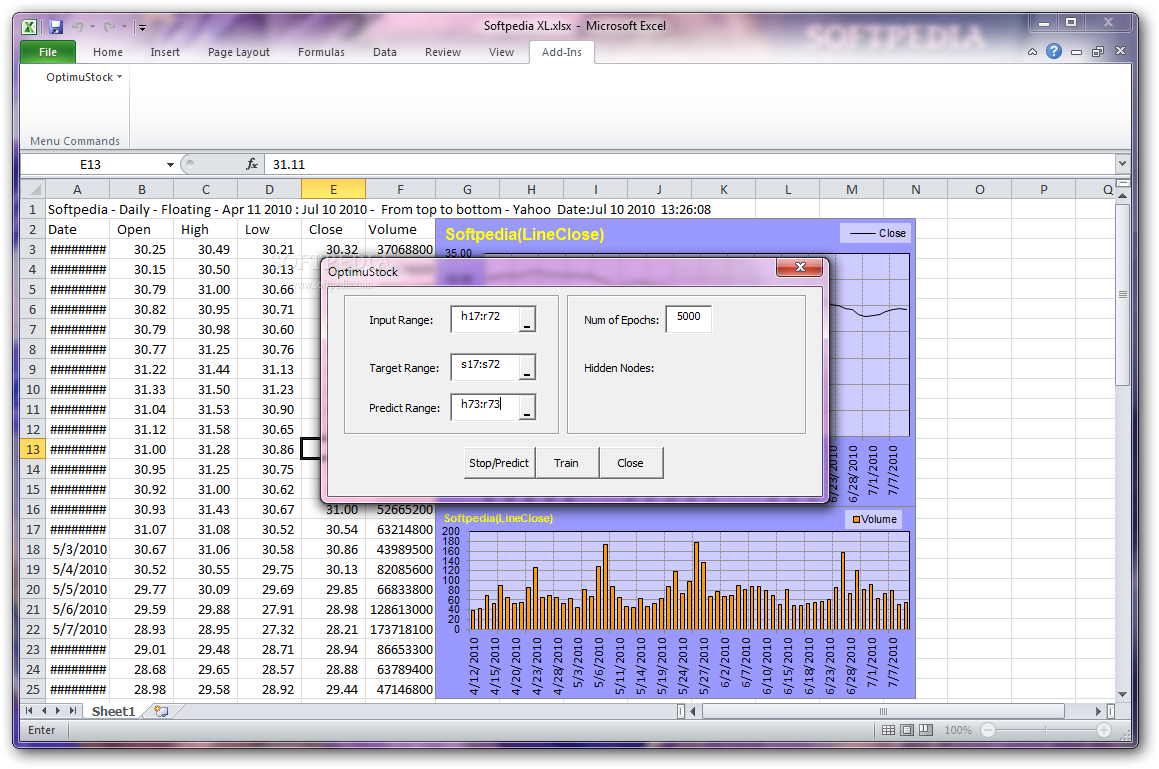Click the Select All corner of the grid
This screenshot has width=1159, height=769.
tap(33, 189)
